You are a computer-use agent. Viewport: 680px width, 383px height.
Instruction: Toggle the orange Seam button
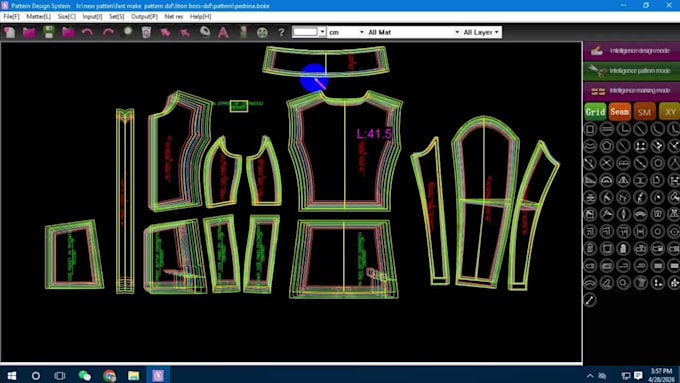pyautogui.click(x=619, y=112)
